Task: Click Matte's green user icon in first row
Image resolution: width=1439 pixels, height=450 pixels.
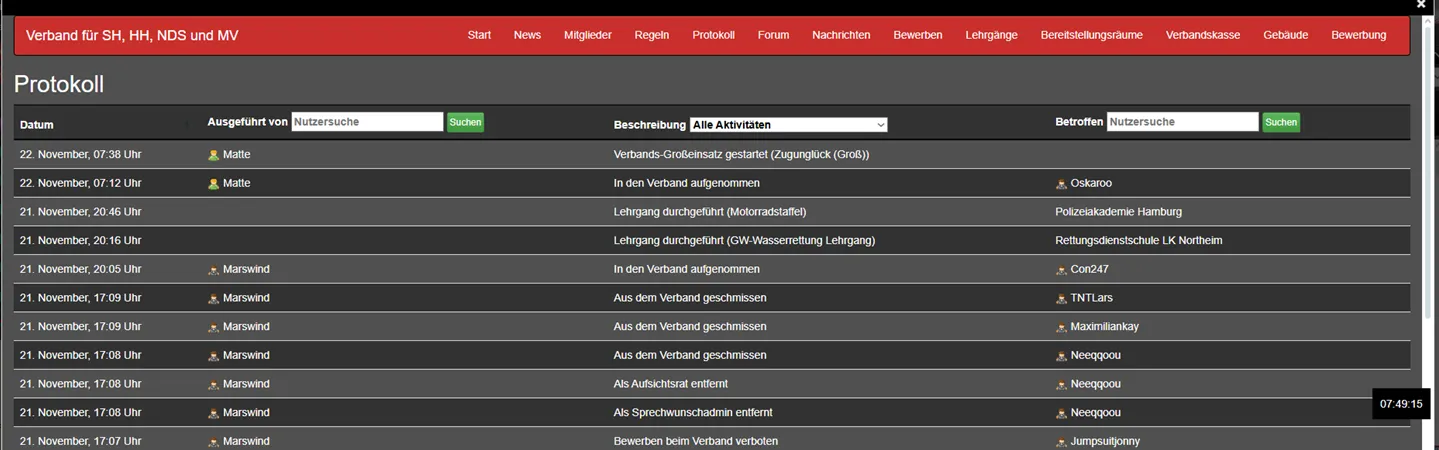Action: pos(213,155)
